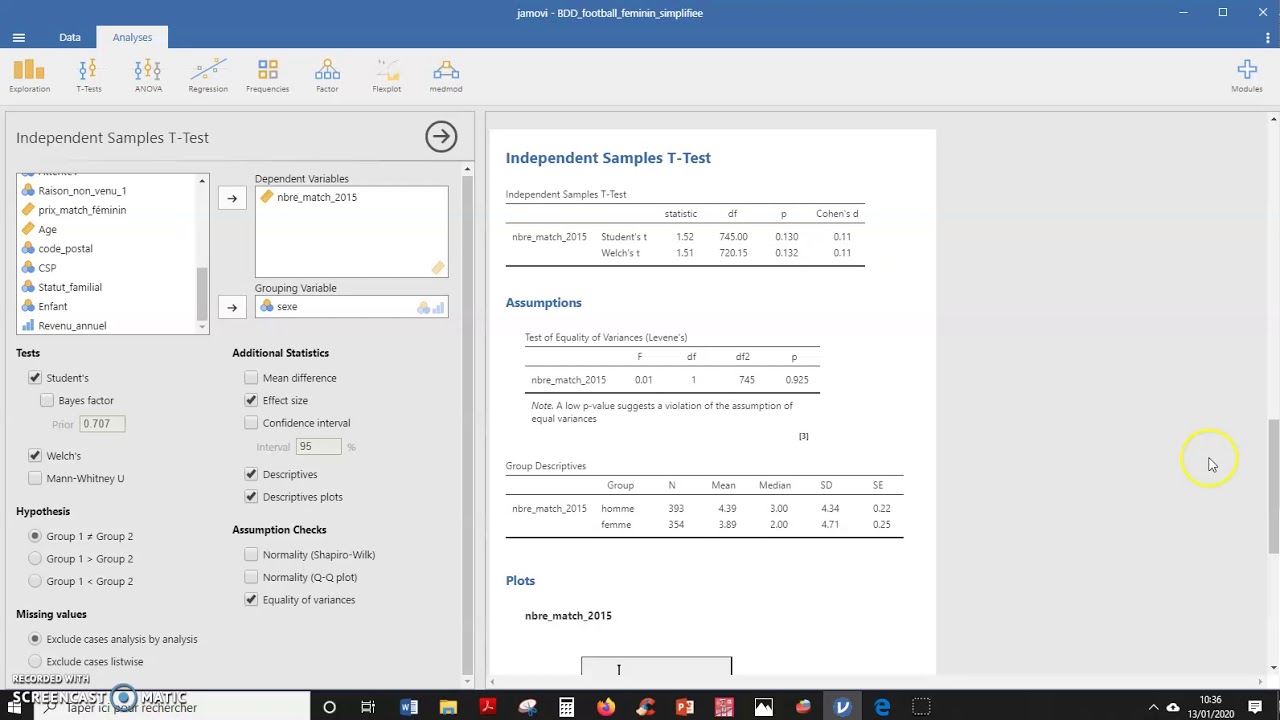Enable the Bayes factor checkbox
1280x720 pixels.
point(47,400)
